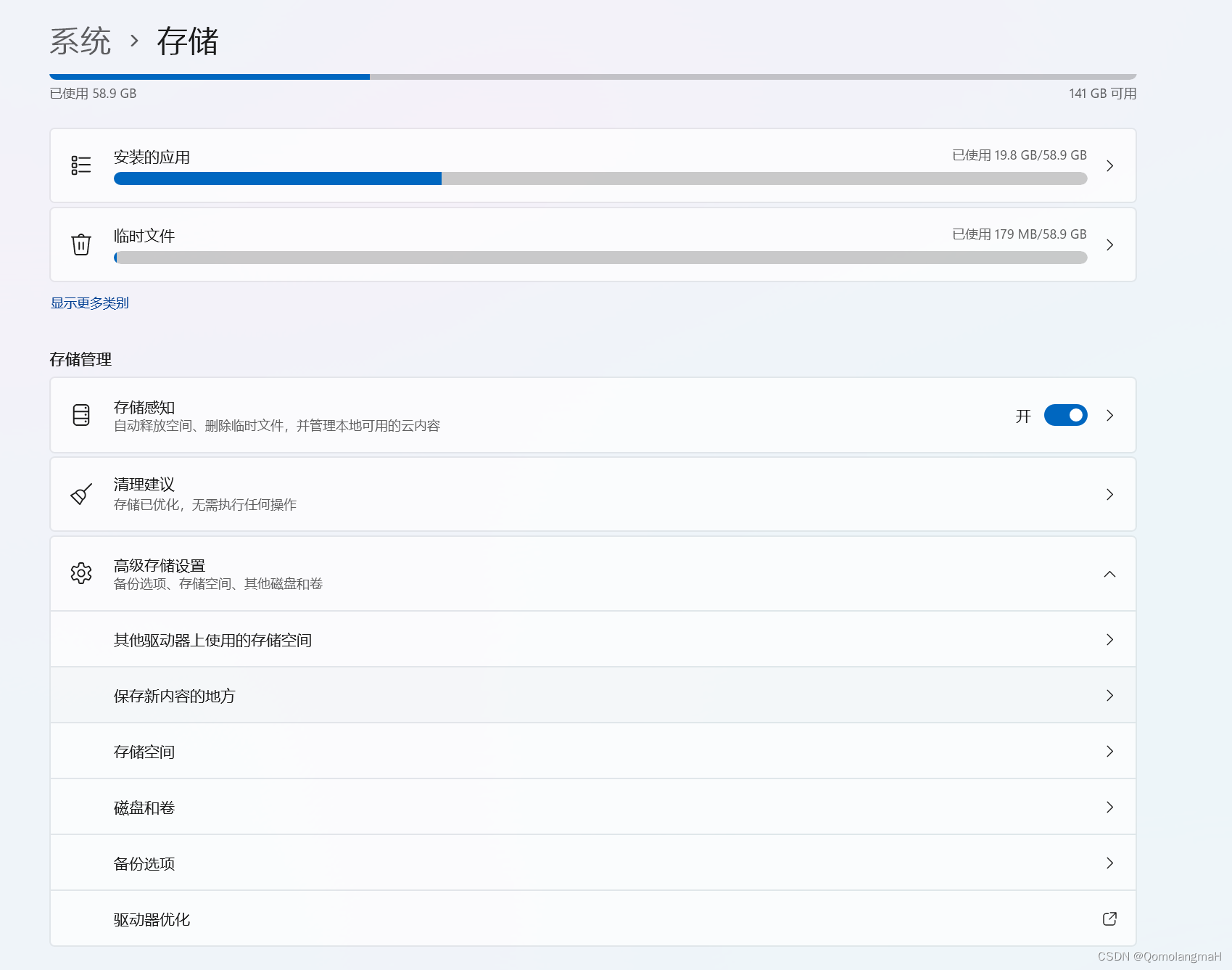This screenshot has width=1232, height=970.
Task: Open 存储感知 settings chevron
Action: click(x=1109, y=415)
